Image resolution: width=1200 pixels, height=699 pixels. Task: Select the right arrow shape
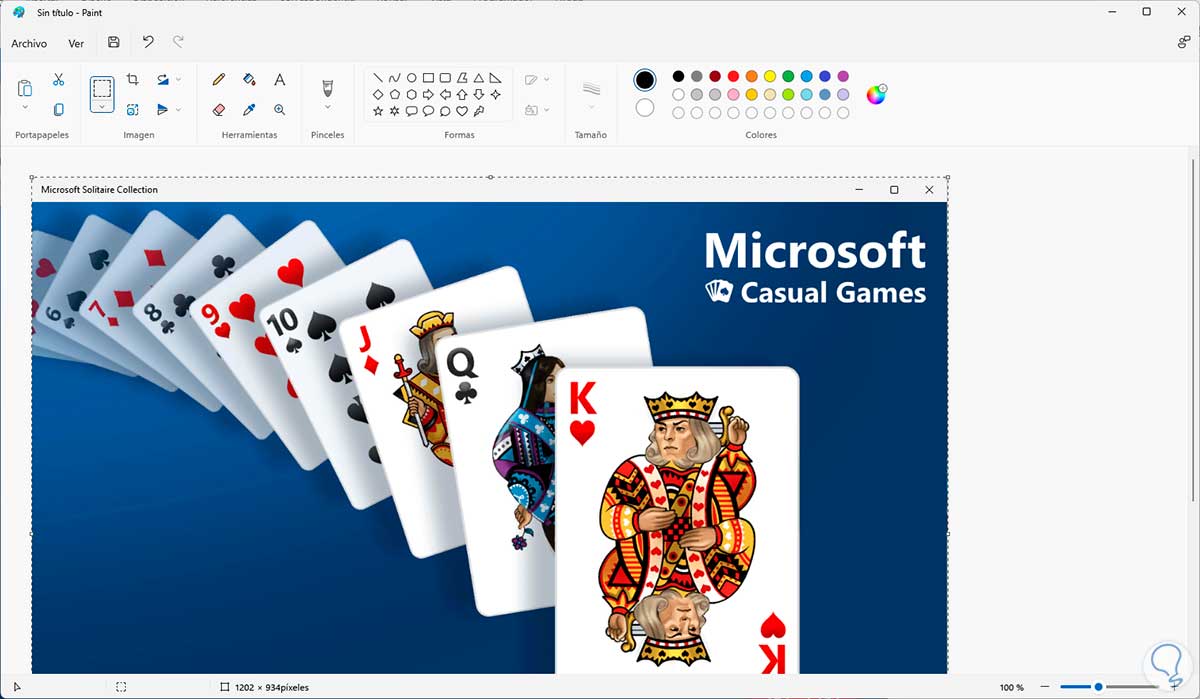point(428,94)
